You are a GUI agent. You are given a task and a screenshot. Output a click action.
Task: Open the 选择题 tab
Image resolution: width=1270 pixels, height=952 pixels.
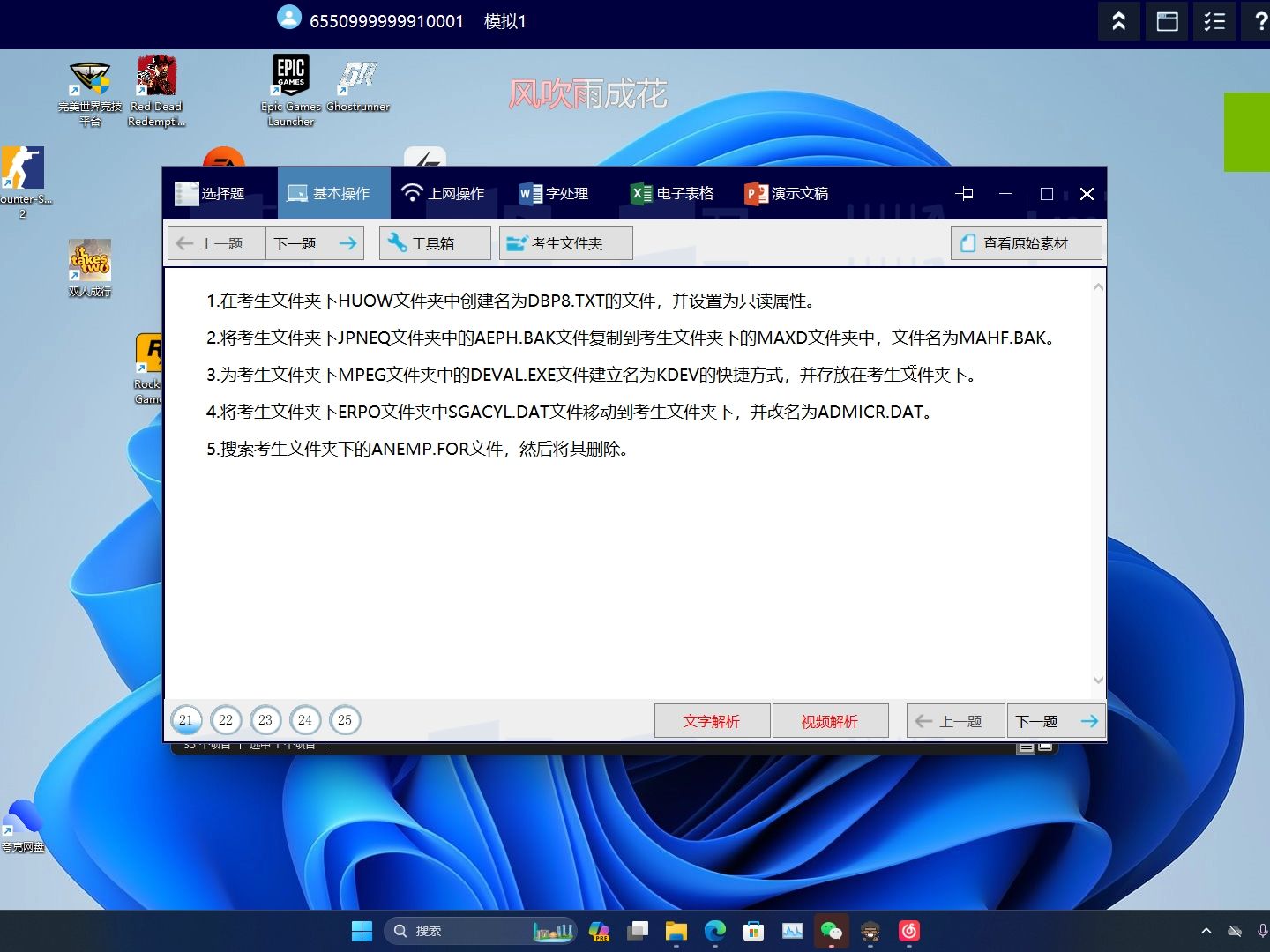tap(212, 193)
